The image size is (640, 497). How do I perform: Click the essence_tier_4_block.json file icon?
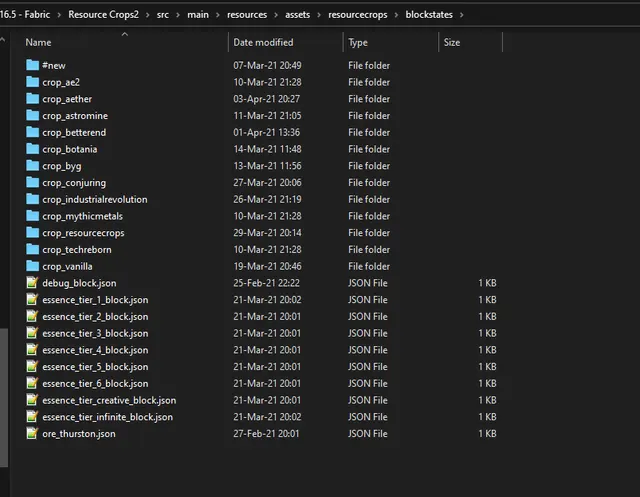click(x=32, y=350)
